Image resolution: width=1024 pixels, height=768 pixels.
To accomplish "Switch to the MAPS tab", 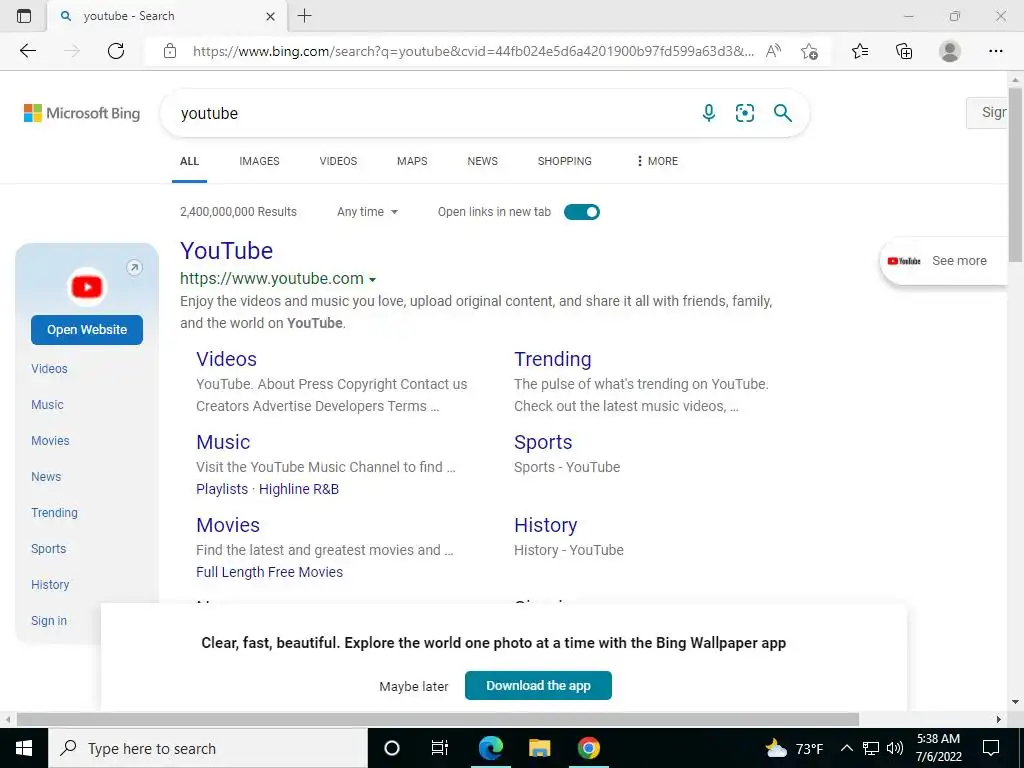I will (412, 161).
